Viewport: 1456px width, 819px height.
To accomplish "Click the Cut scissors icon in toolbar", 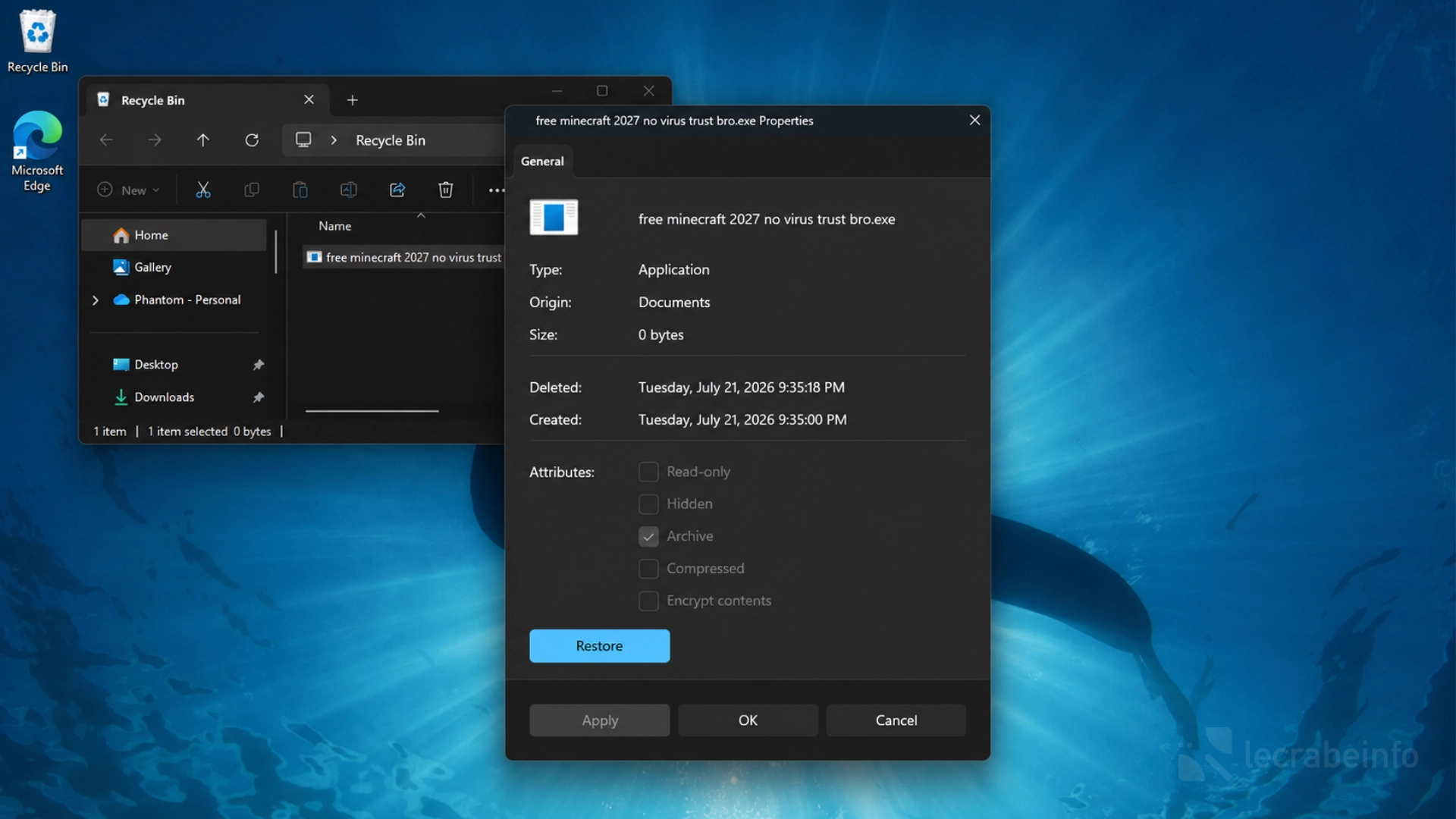I will point(202,190).
